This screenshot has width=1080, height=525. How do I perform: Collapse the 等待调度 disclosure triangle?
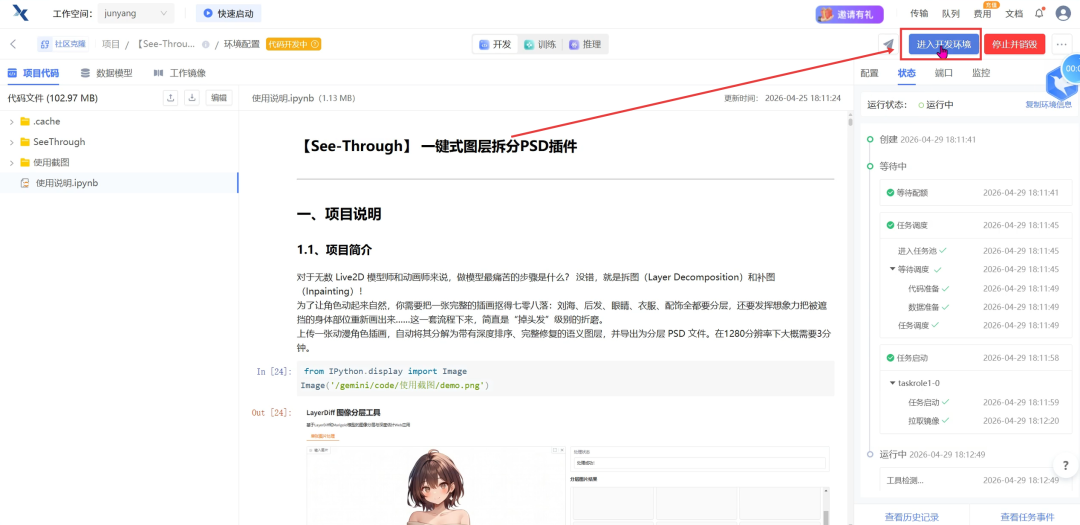pyautogui.click(x=893, y=269)
